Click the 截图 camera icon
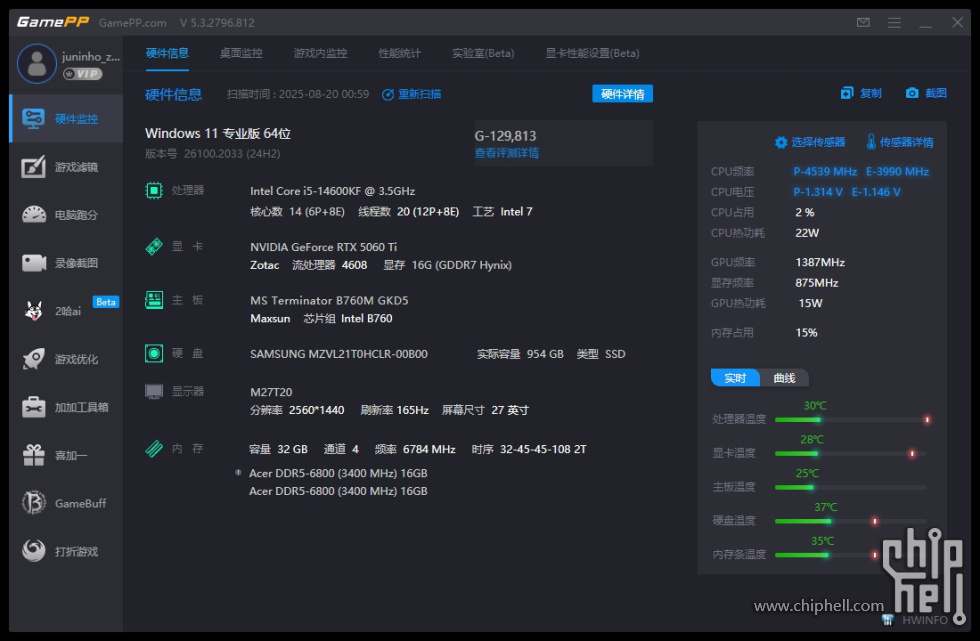 [912, 93]
